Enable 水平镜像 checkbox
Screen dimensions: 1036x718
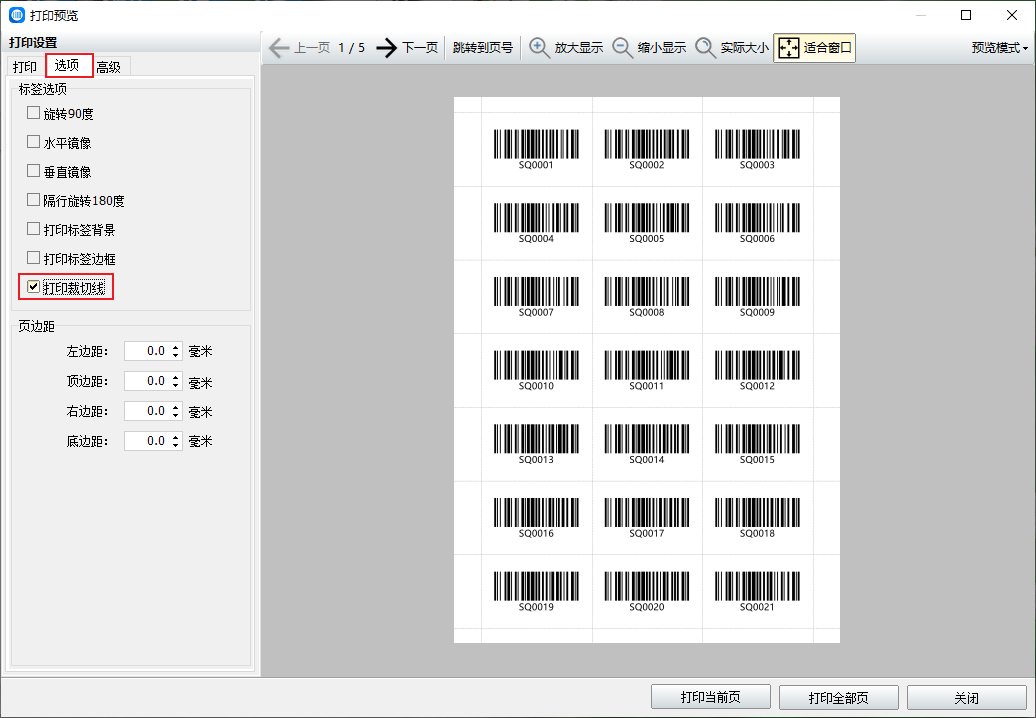click(34, 142)
